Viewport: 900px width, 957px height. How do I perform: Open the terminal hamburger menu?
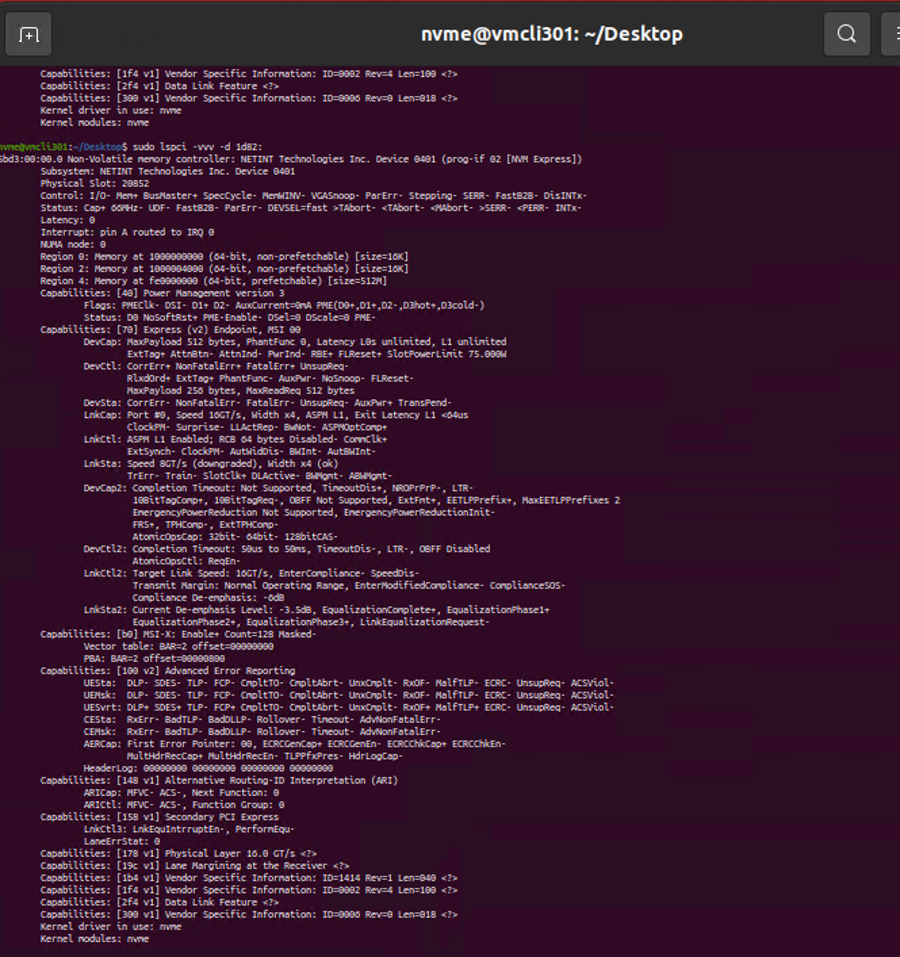892,34
